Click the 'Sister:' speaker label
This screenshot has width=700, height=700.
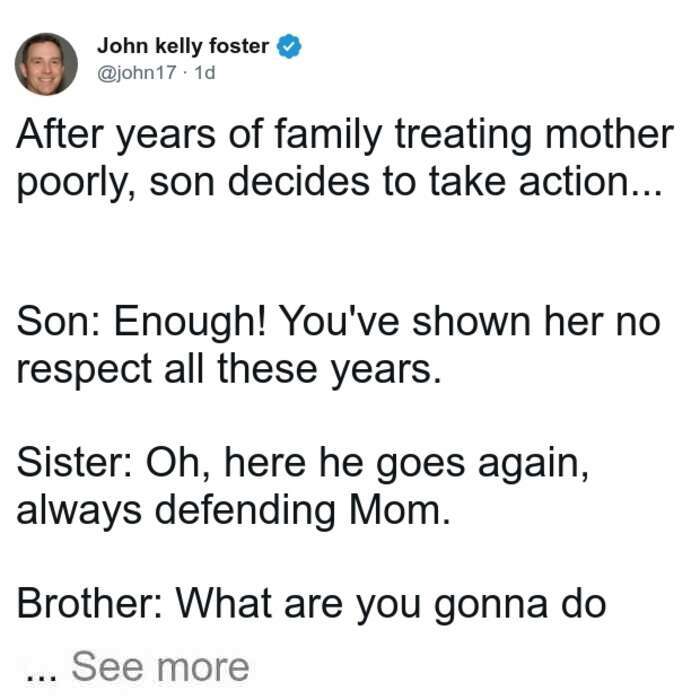(x=74, y=462)
